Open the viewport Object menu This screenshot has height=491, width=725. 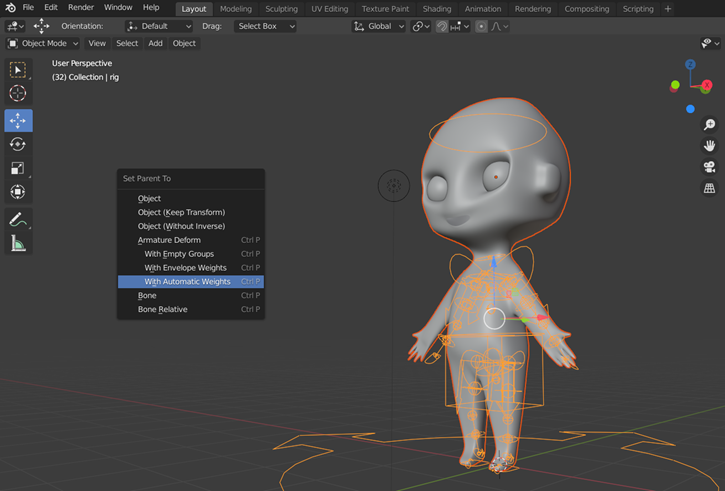[184, 43]
